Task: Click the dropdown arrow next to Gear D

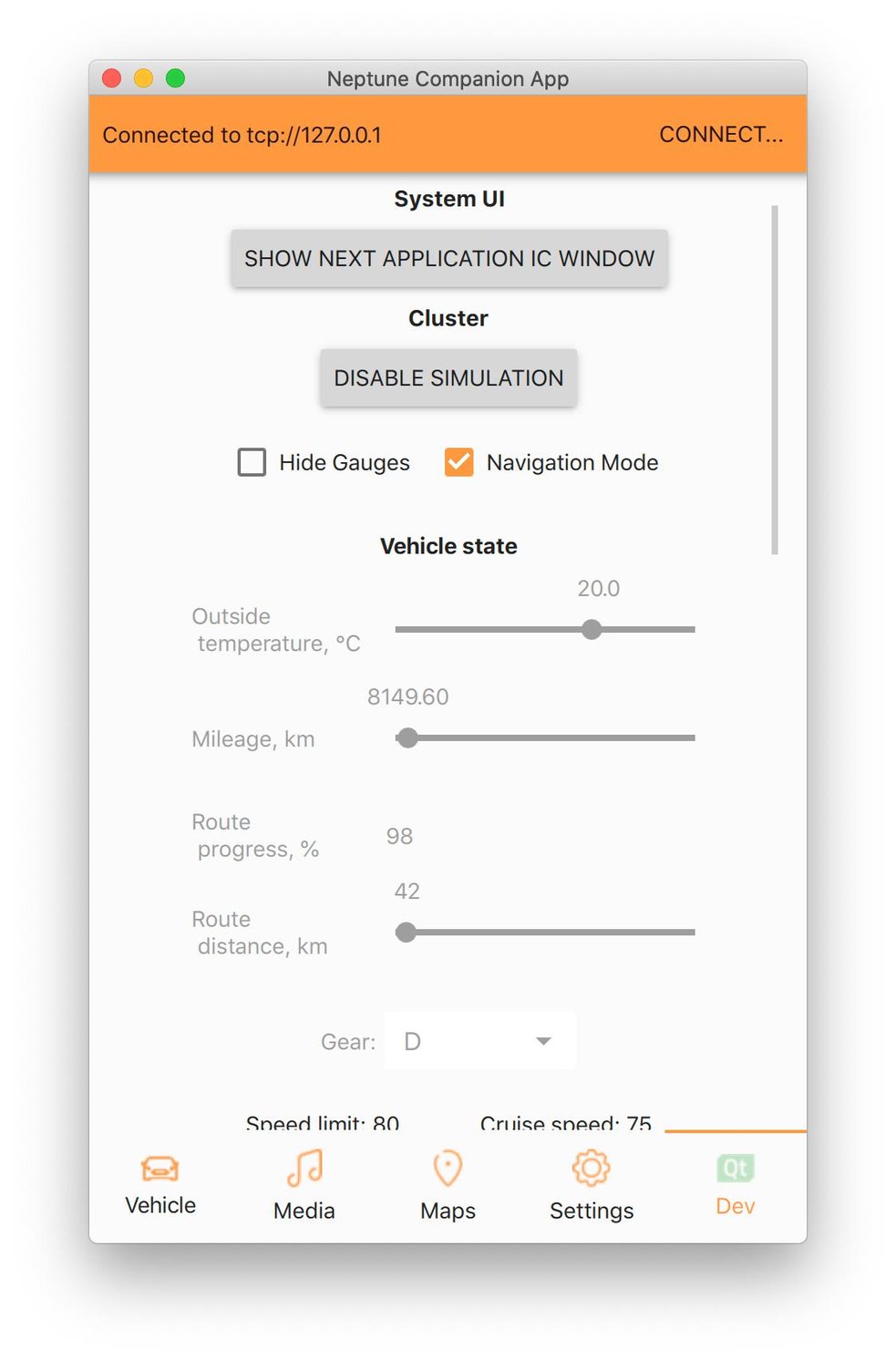Action: (543, 1041)
